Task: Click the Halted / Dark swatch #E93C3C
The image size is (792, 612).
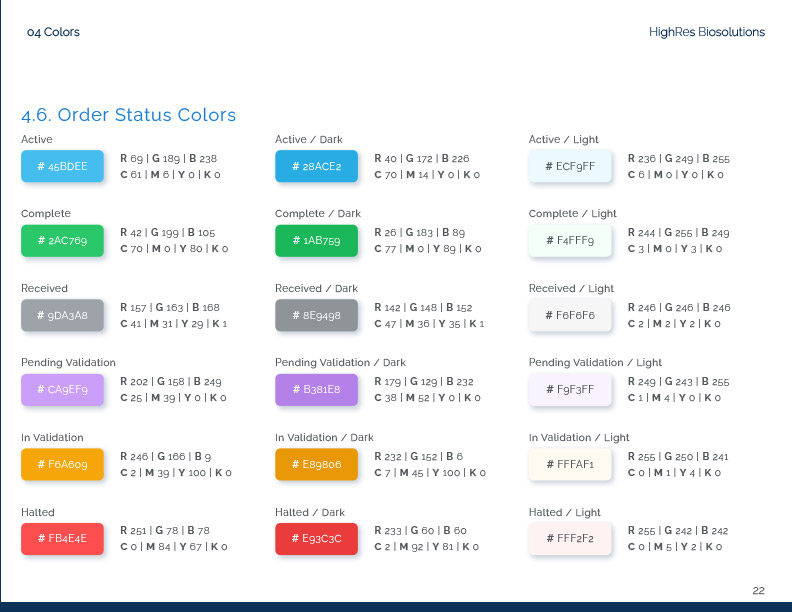Action: click(x=316, y=539)
